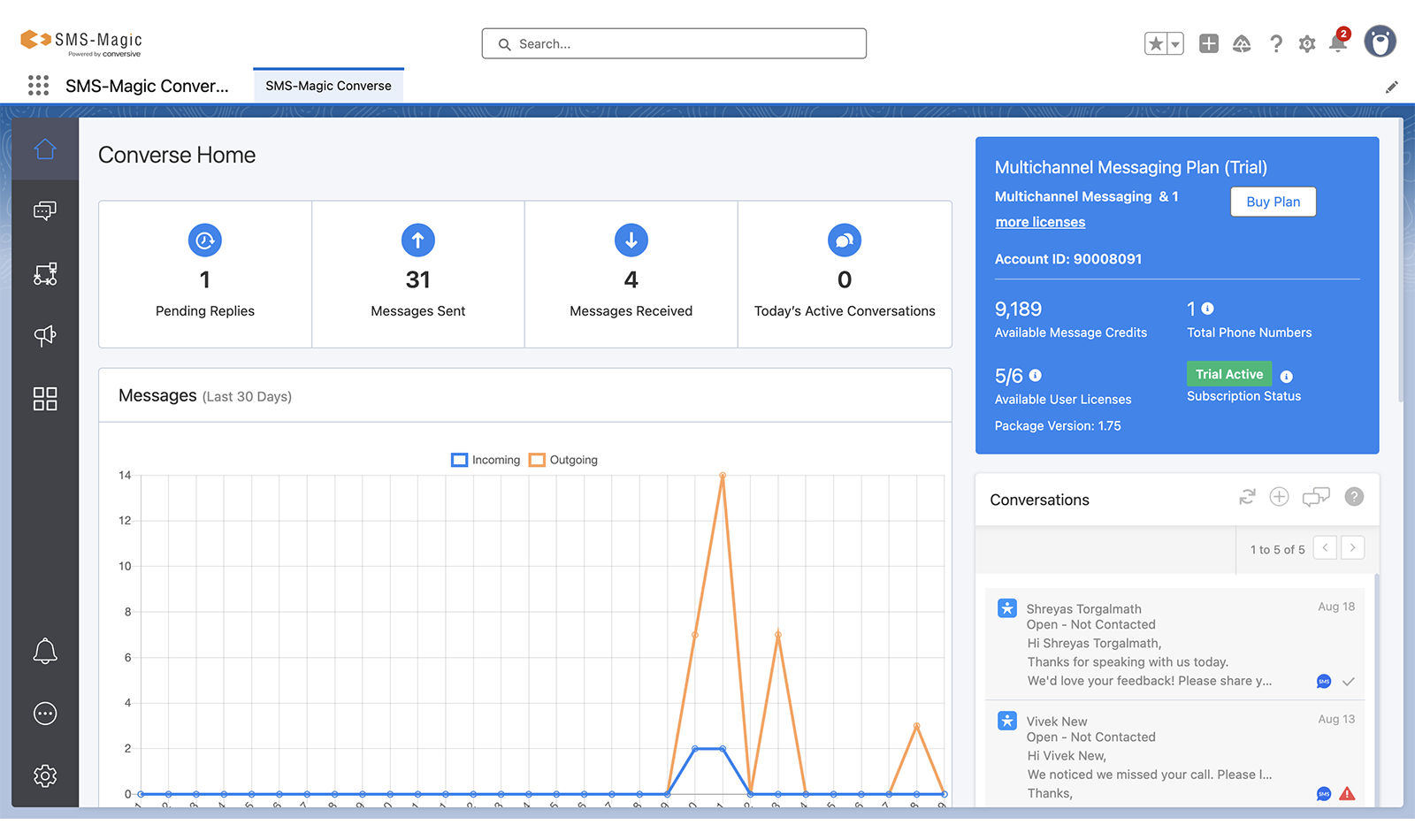Click the Pending Replies clock icon

[205, 241]
